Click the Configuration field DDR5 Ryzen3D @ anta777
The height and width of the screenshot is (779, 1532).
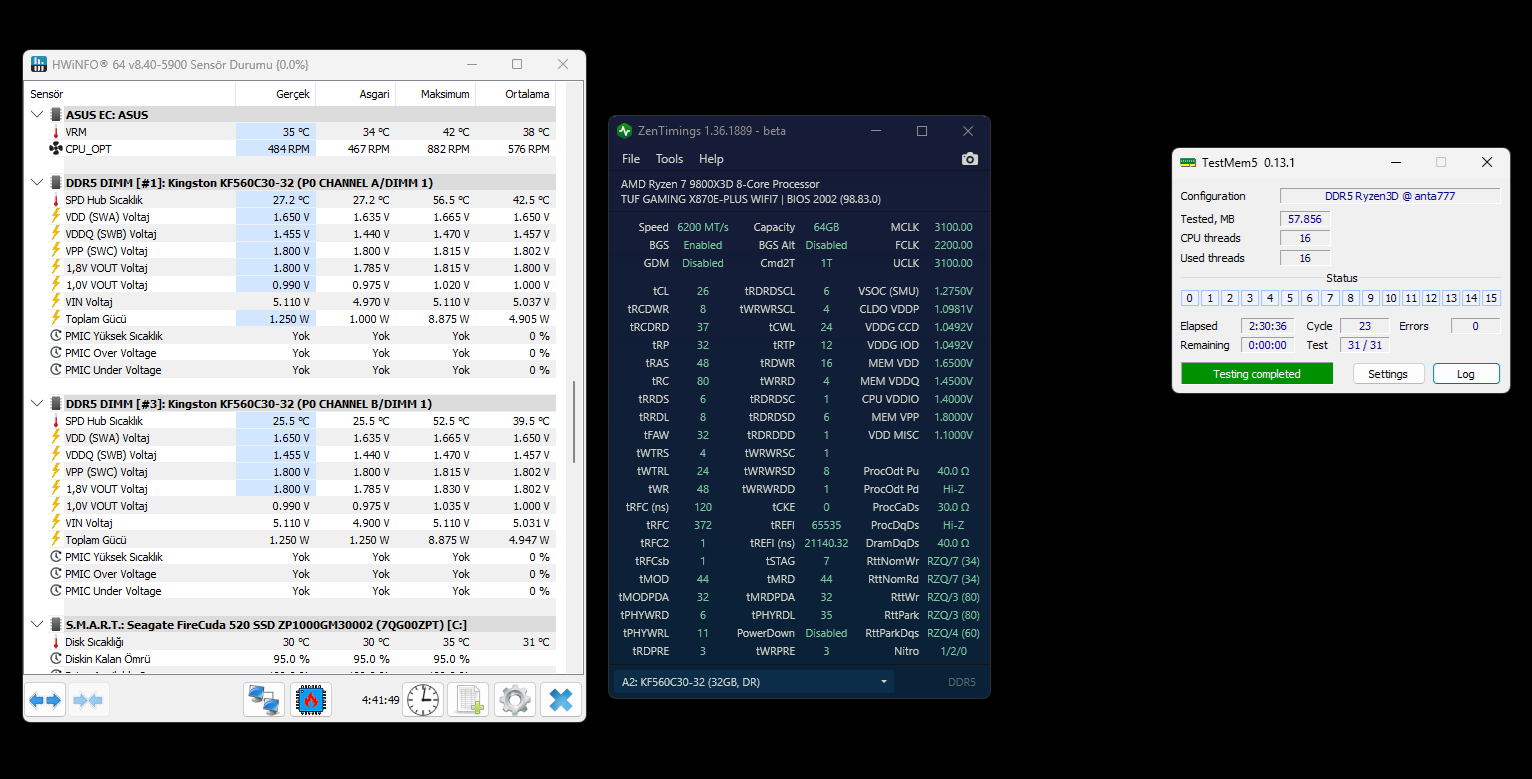pos(1390,196)
